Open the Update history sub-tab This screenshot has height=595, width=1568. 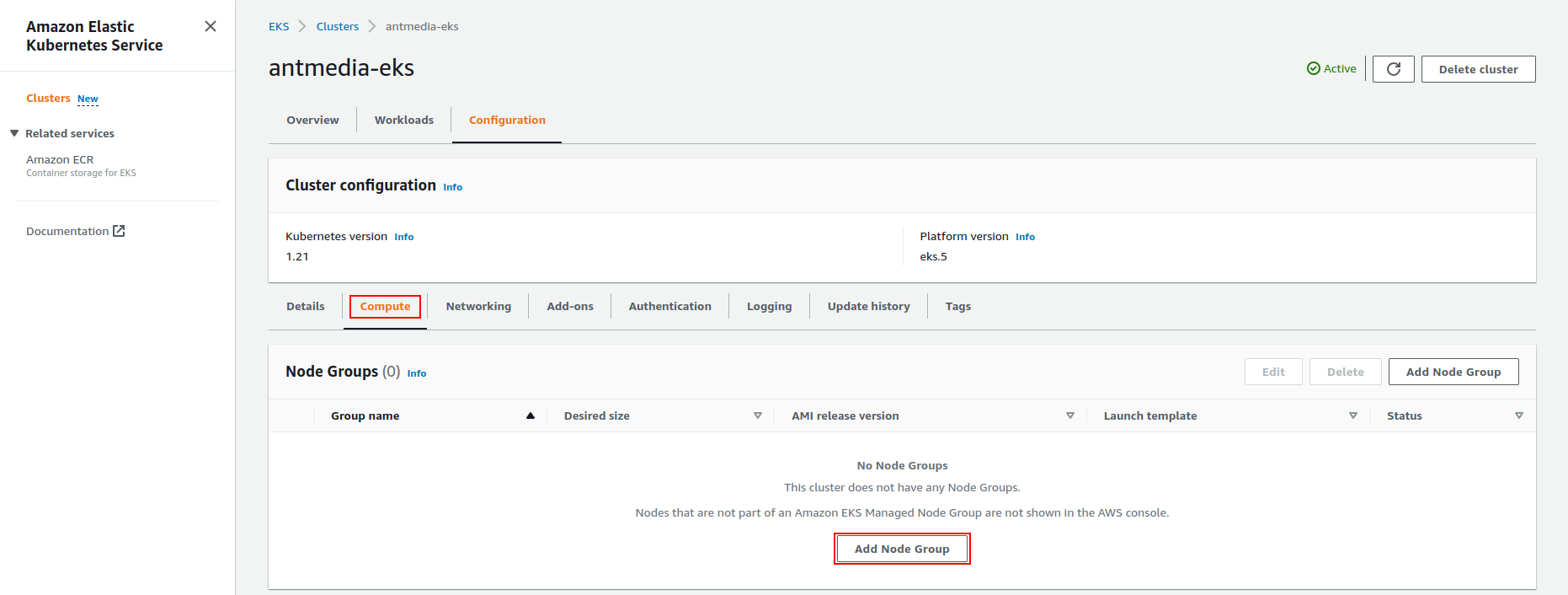pos(868,306)
